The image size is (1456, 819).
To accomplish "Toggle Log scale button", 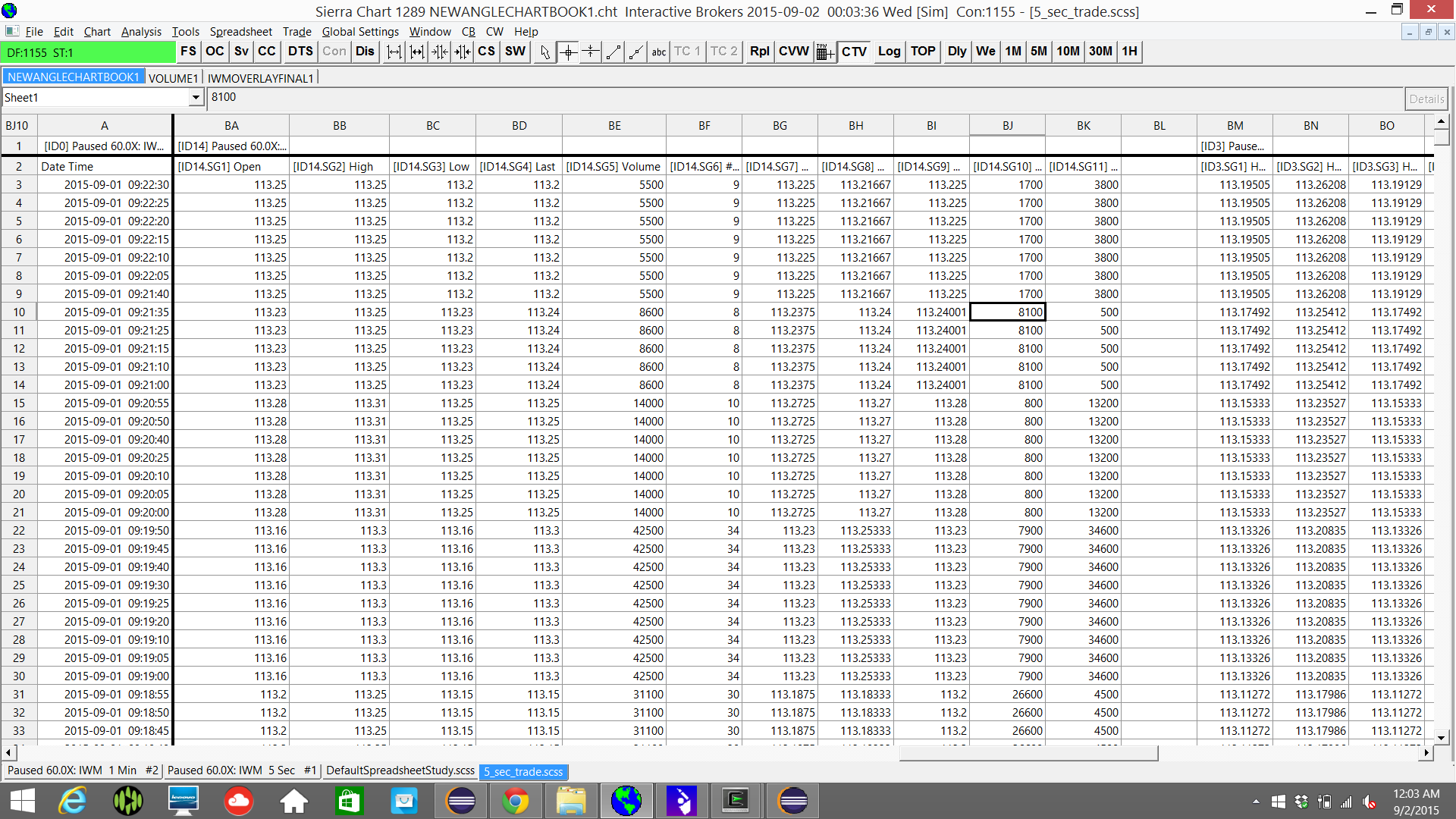I will 889,52.
